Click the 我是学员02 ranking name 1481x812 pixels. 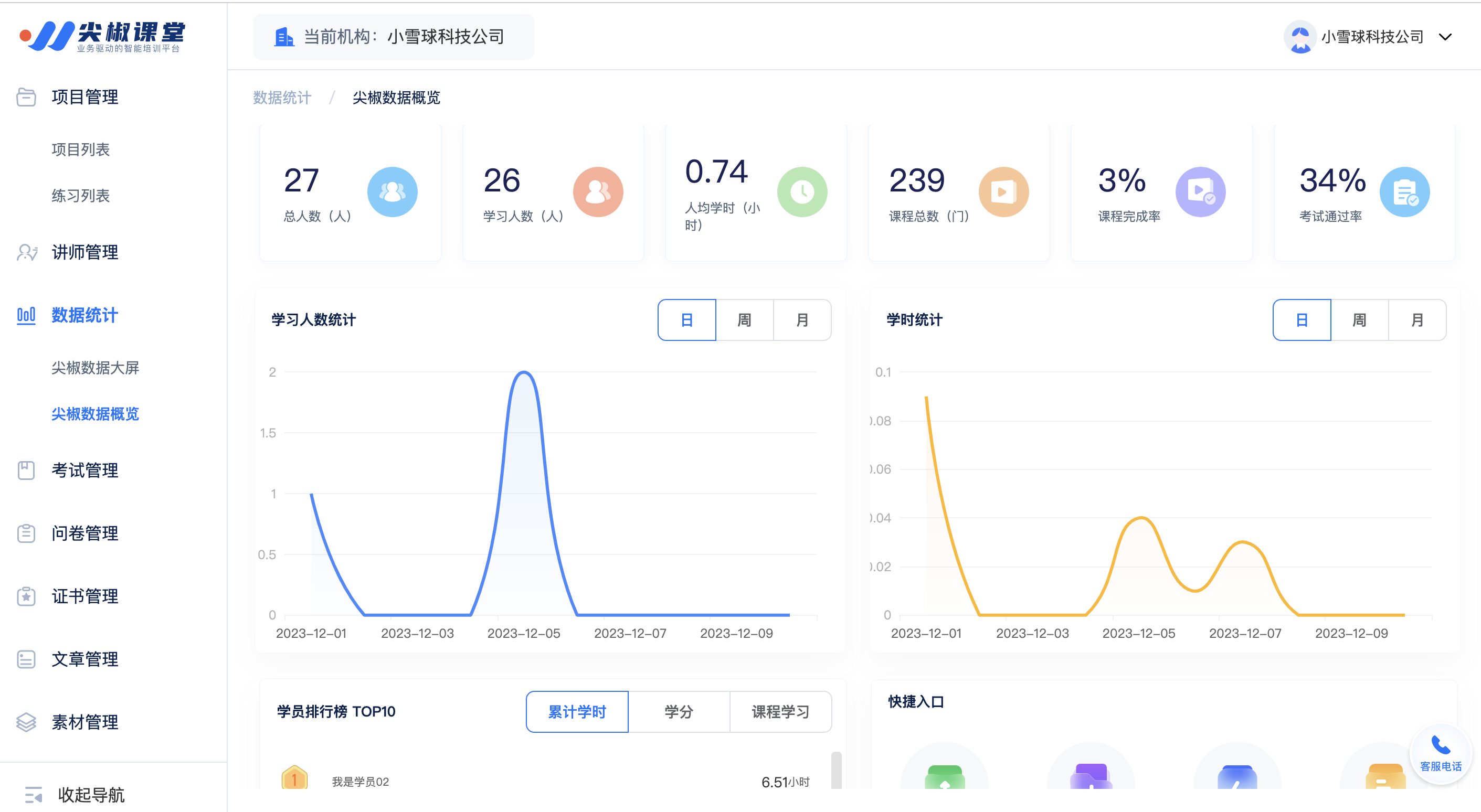point(361,782)
